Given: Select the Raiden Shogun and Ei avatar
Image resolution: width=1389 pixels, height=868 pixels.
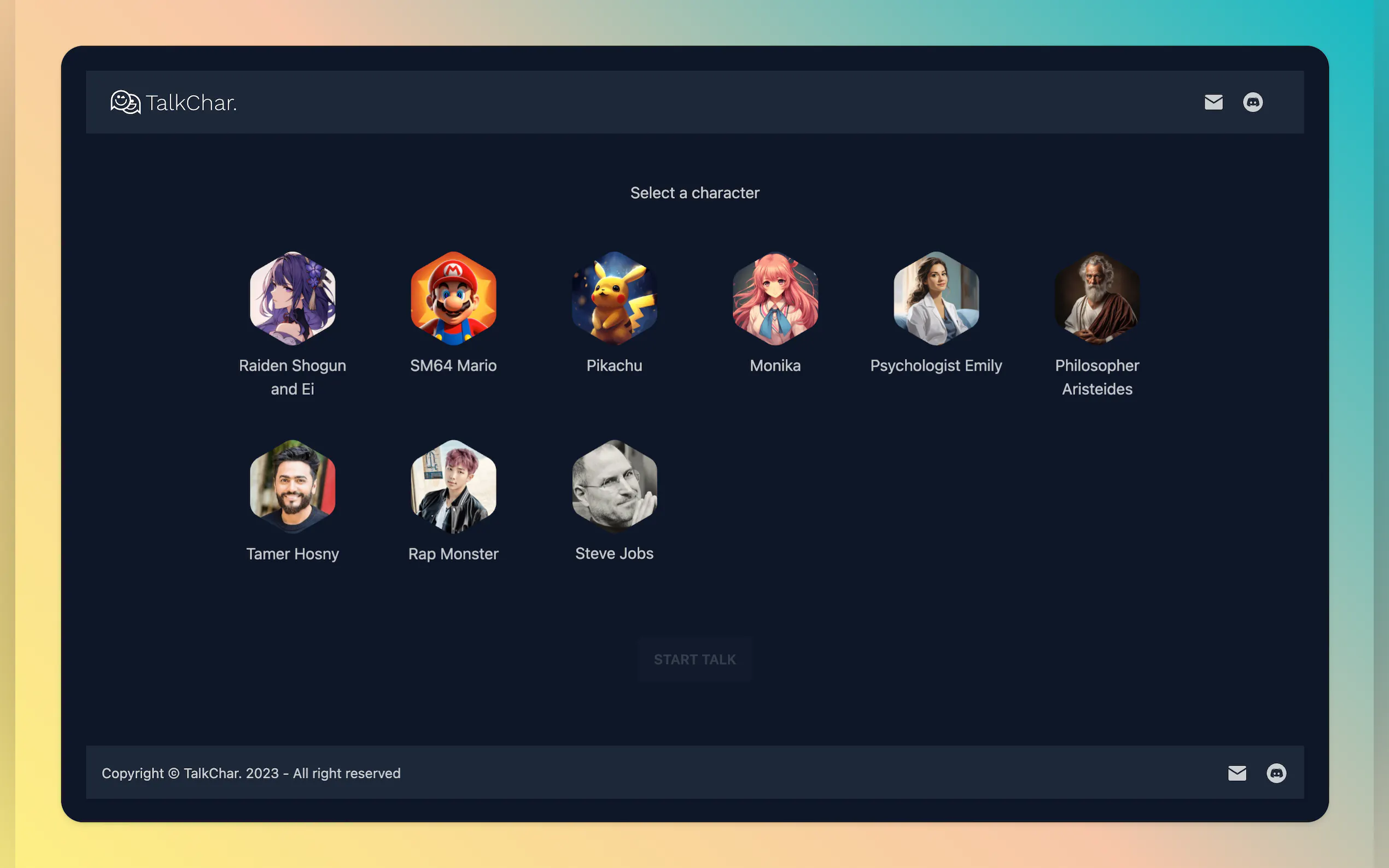Looking at the screenshot, I should (292, 298).
